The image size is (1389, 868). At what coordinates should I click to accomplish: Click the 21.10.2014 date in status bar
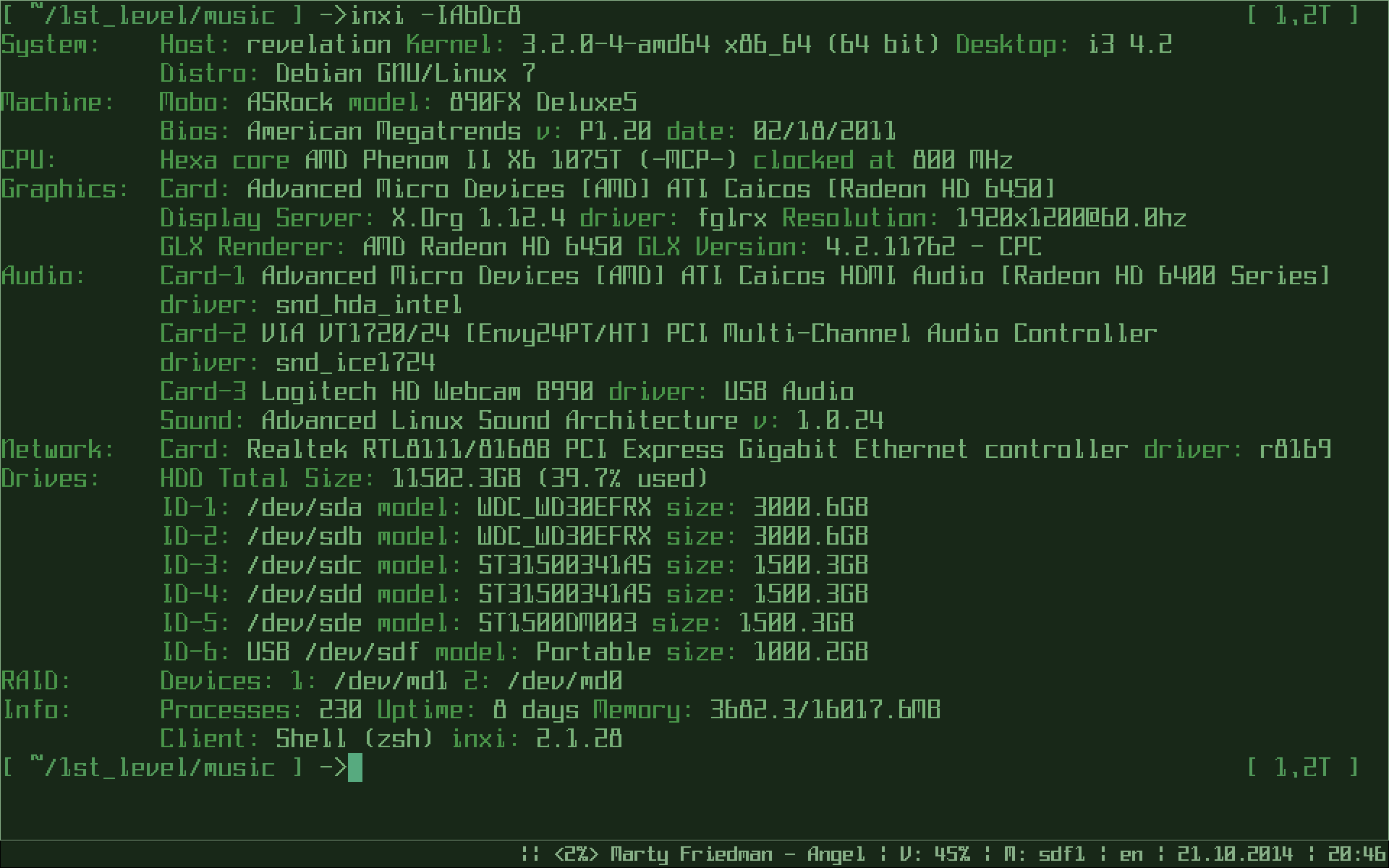1234,854
